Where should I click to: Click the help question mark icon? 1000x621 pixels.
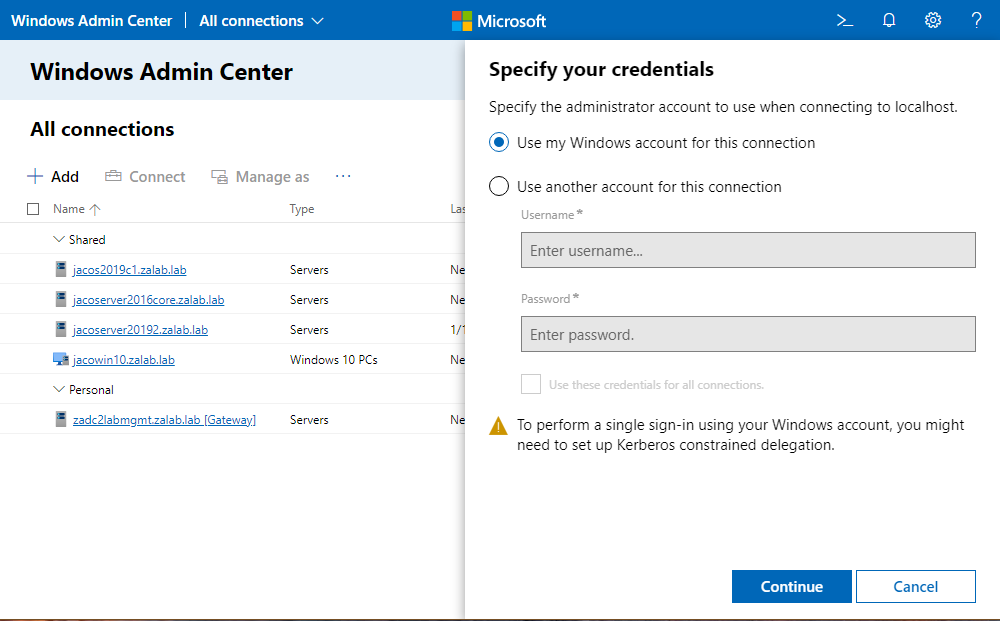click(977, 20)
